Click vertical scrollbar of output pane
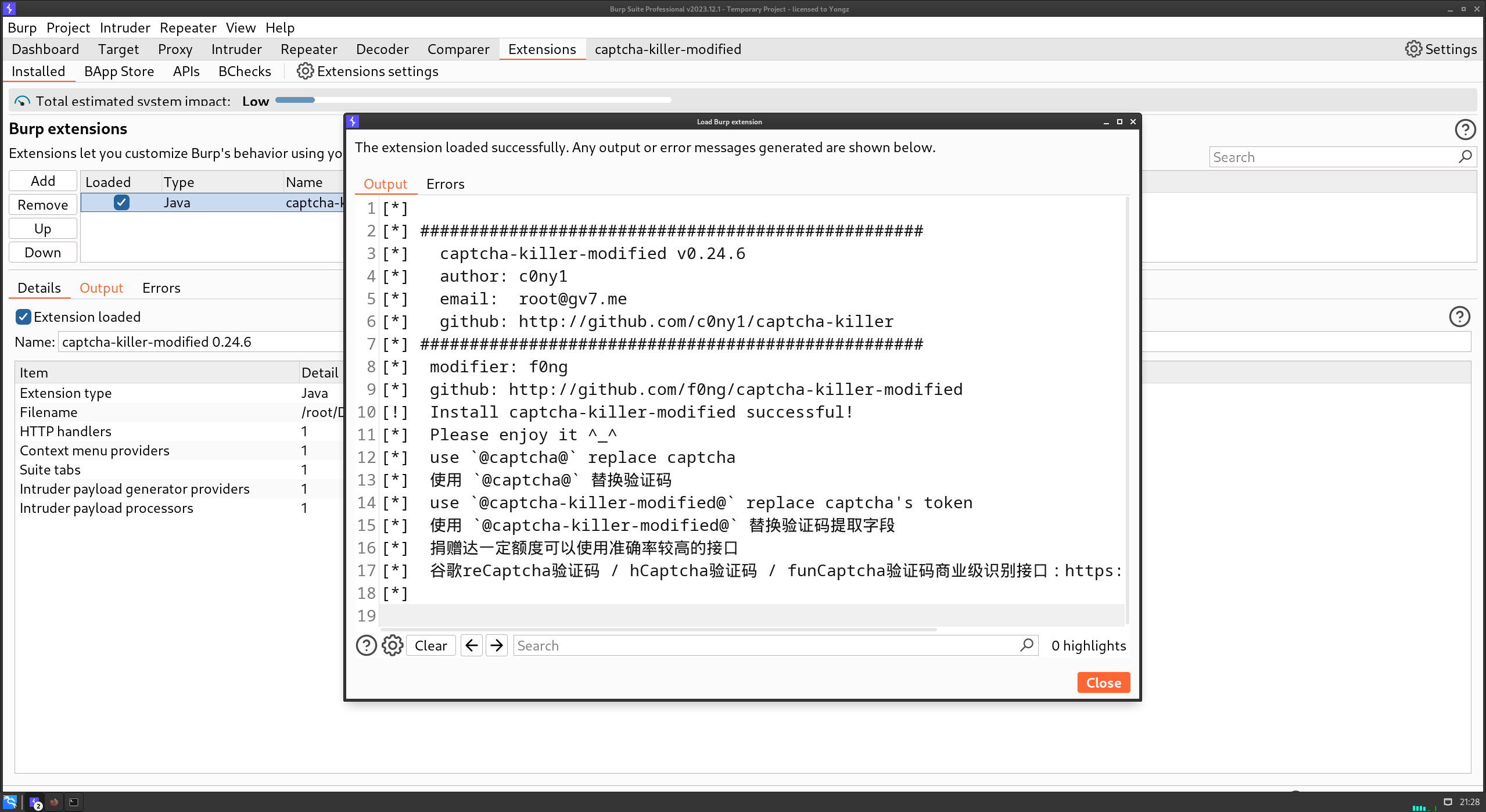This screenshot has width=1486, height=812. click(1127, 411)
